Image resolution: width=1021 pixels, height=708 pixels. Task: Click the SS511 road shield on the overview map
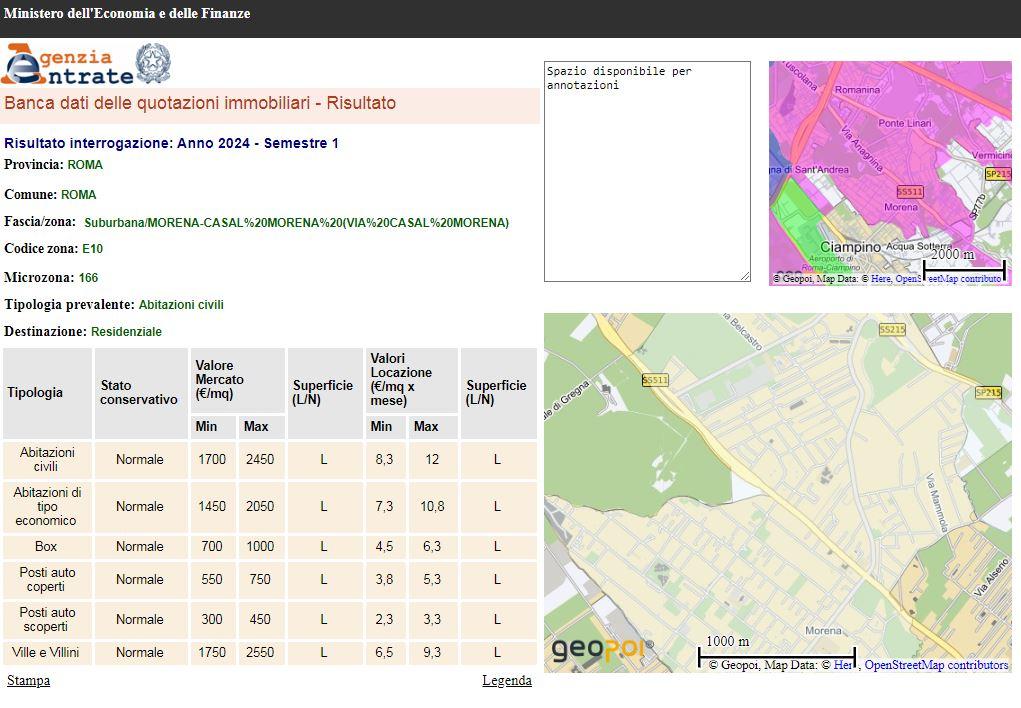click(909, 191)
